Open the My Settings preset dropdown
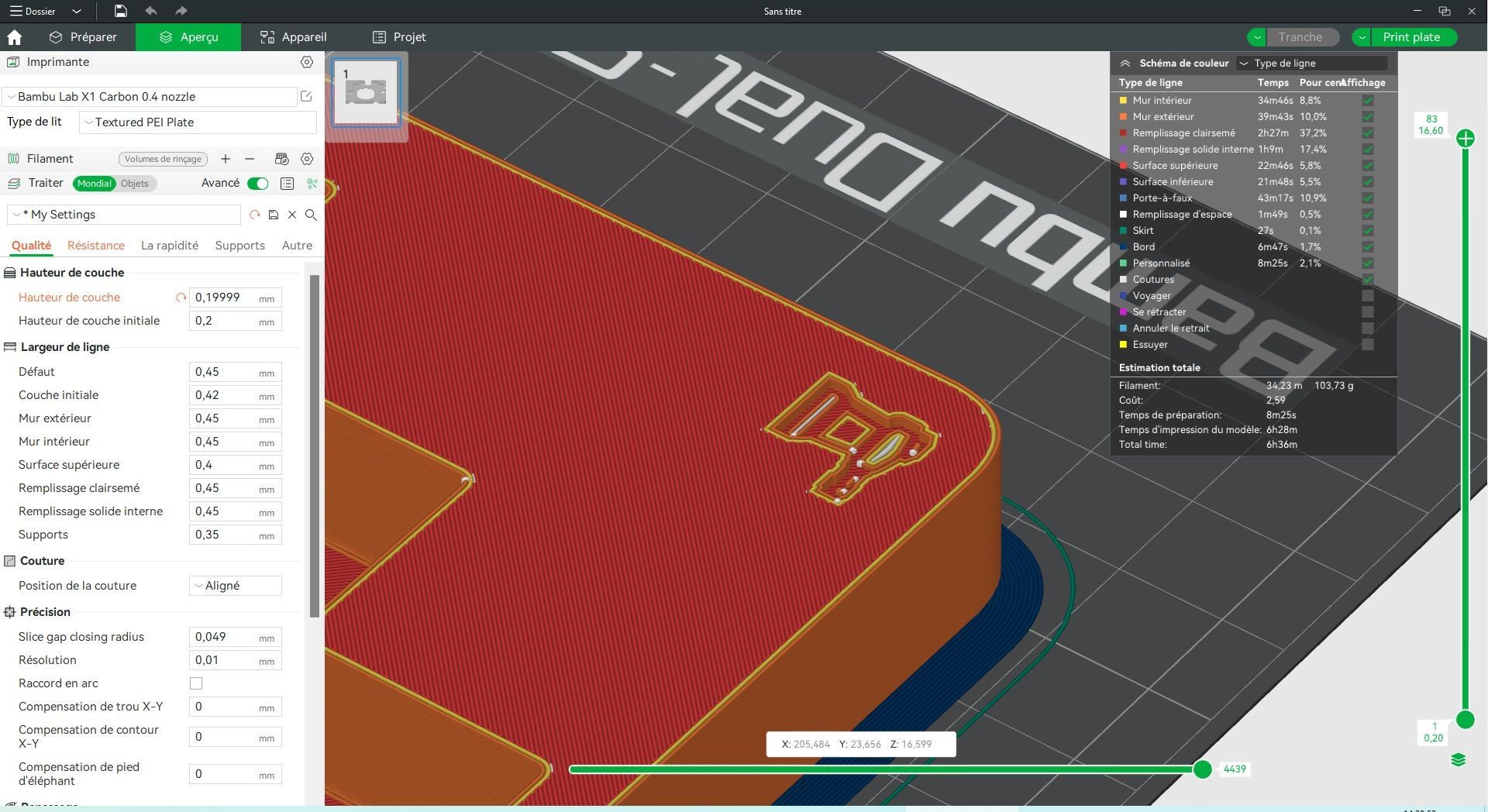 pos(124,215)
